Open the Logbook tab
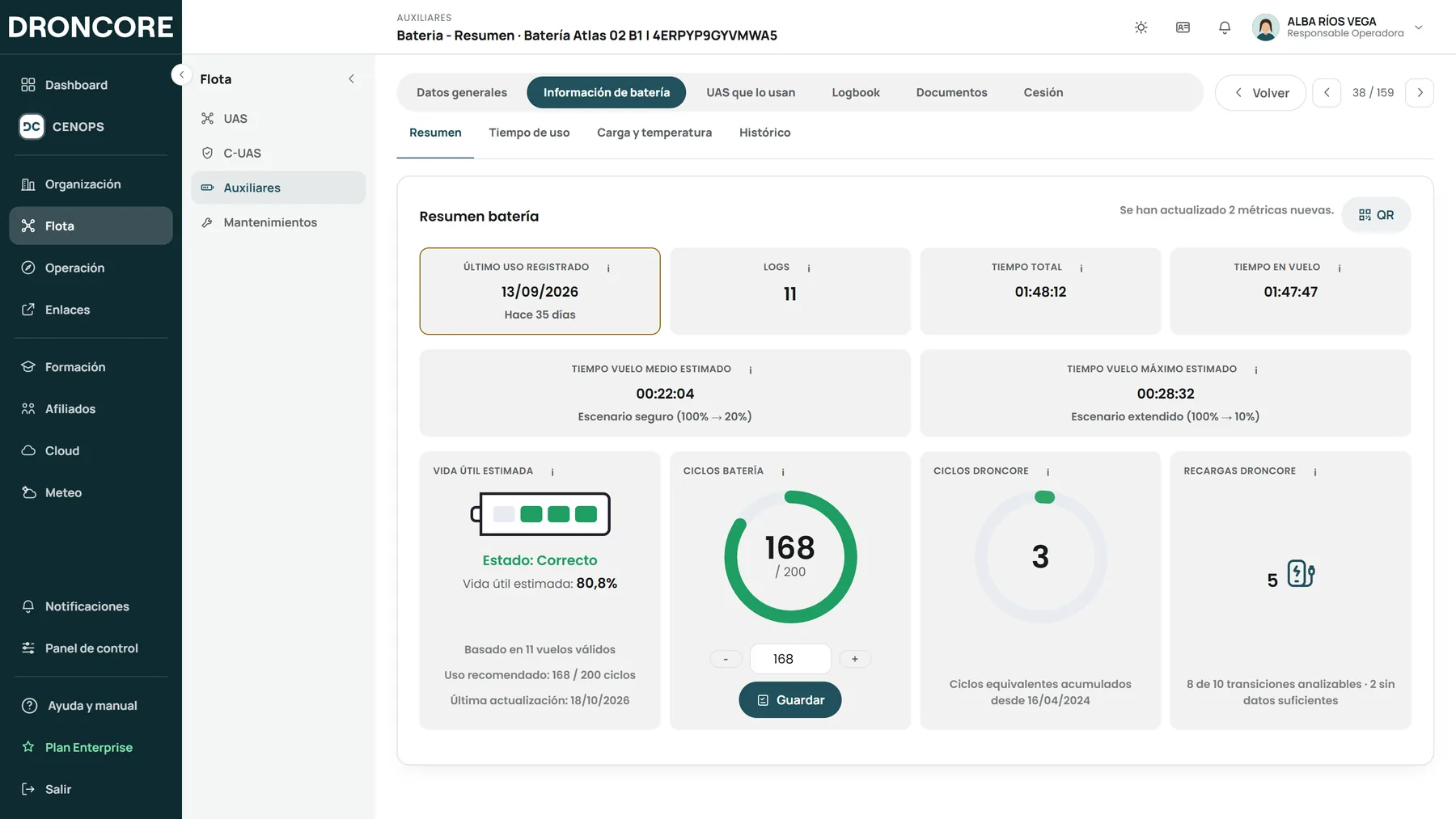 [856, 92]
